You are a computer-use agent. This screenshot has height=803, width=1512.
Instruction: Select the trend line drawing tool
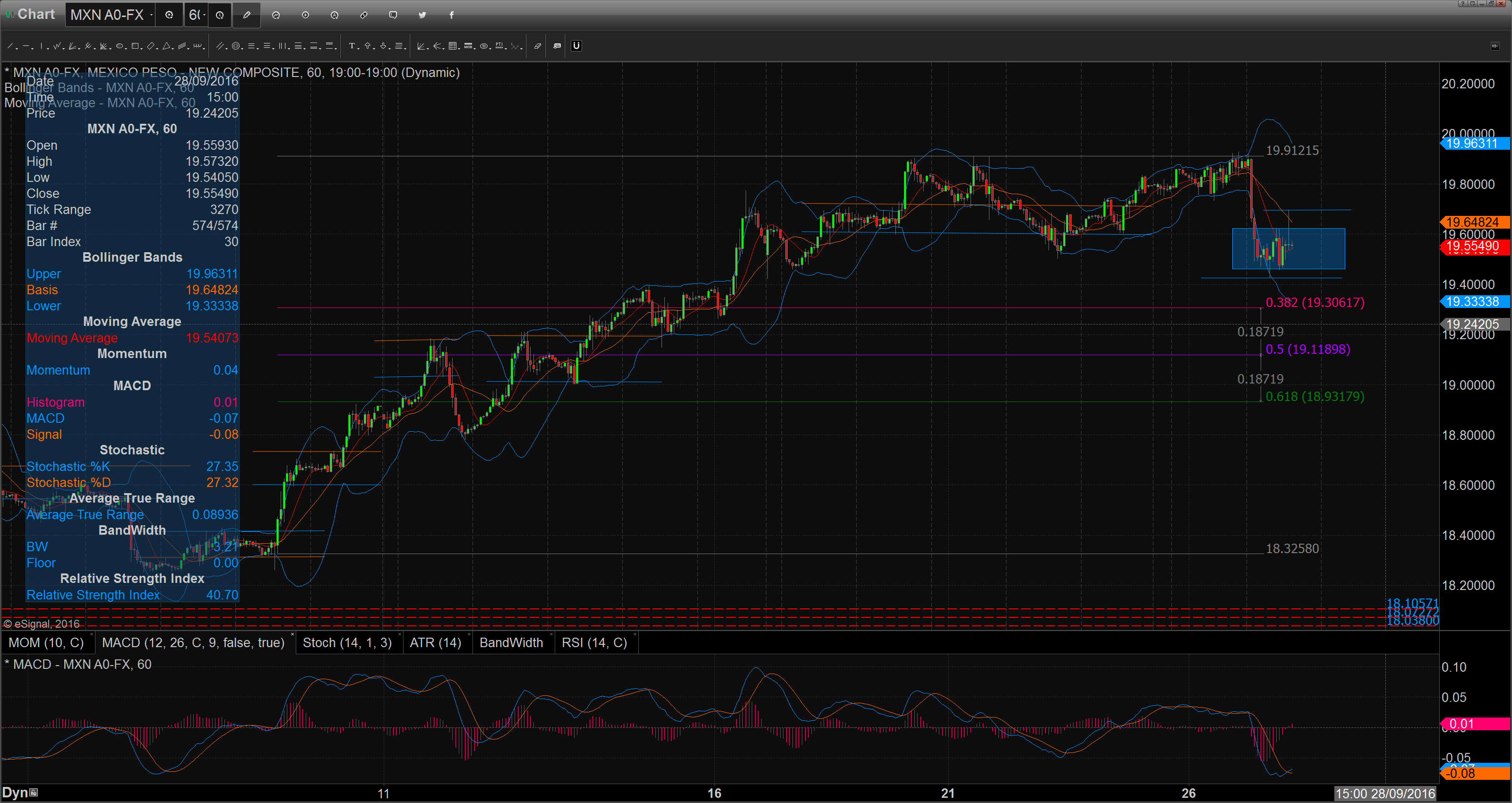(10, 46)
